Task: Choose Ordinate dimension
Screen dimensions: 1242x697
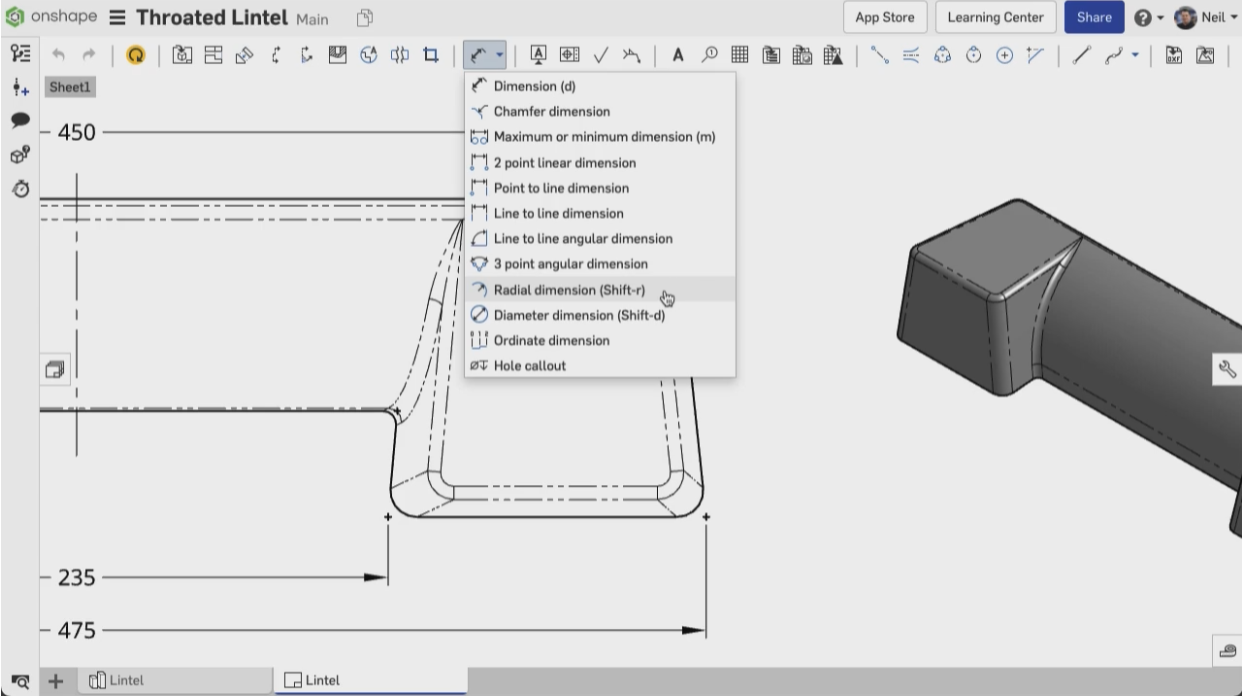Action: pyautogui.click(x=600, y=340)
